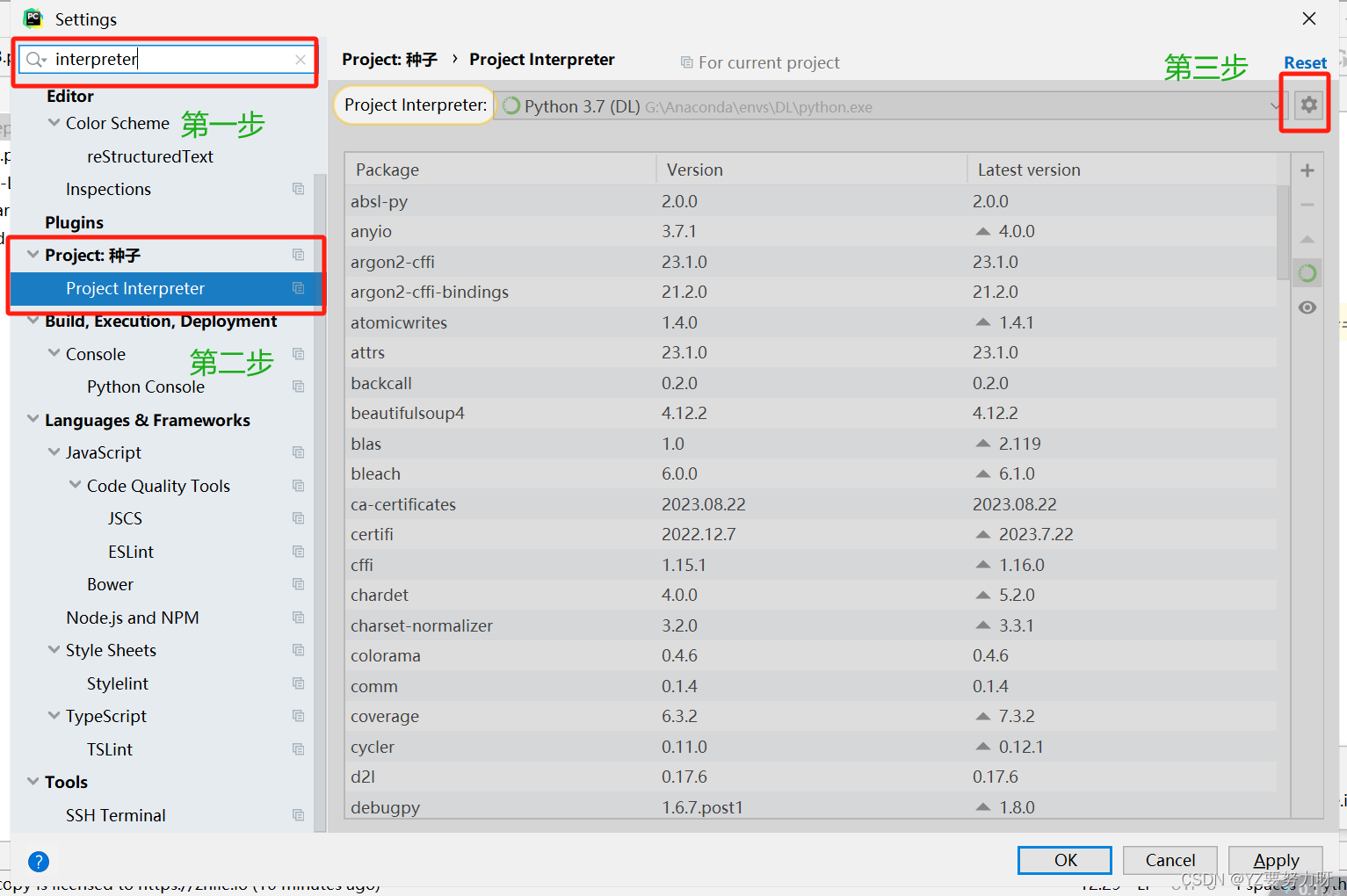
Task: Click the project-level icon beside ESLint
Action: (x=299, y=552)
